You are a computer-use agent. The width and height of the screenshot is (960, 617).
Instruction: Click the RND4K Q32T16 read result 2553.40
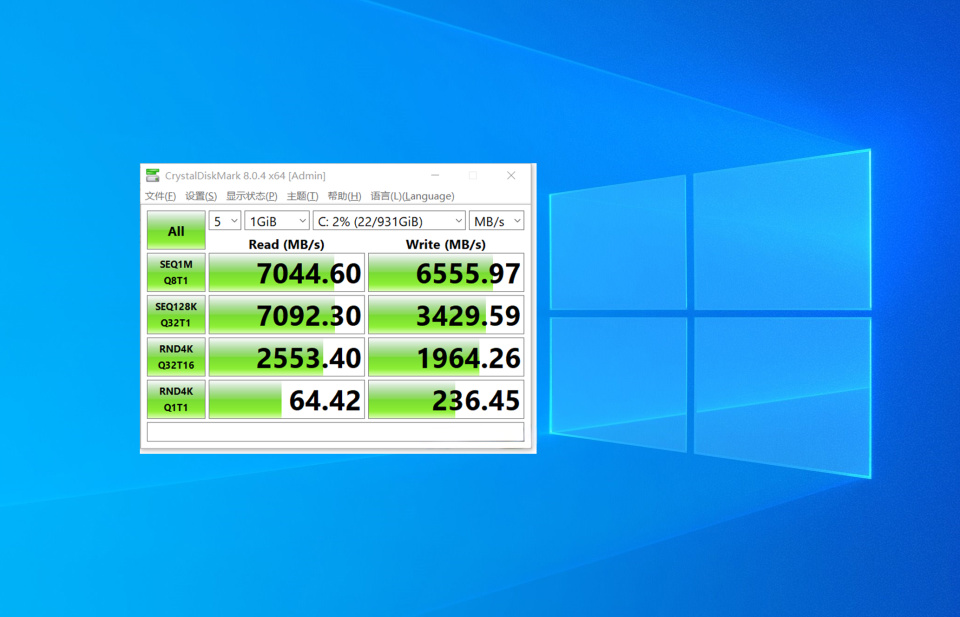tap(287, 357)
